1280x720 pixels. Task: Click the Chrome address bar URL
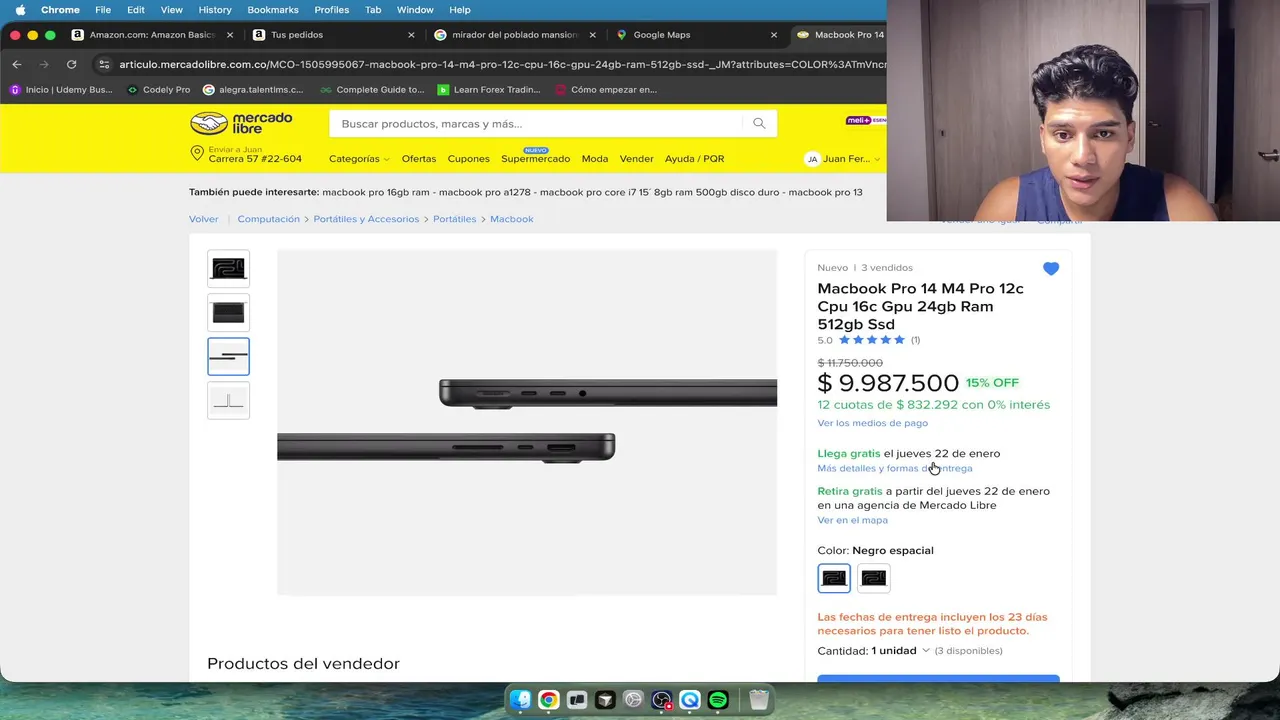(502, 64)
